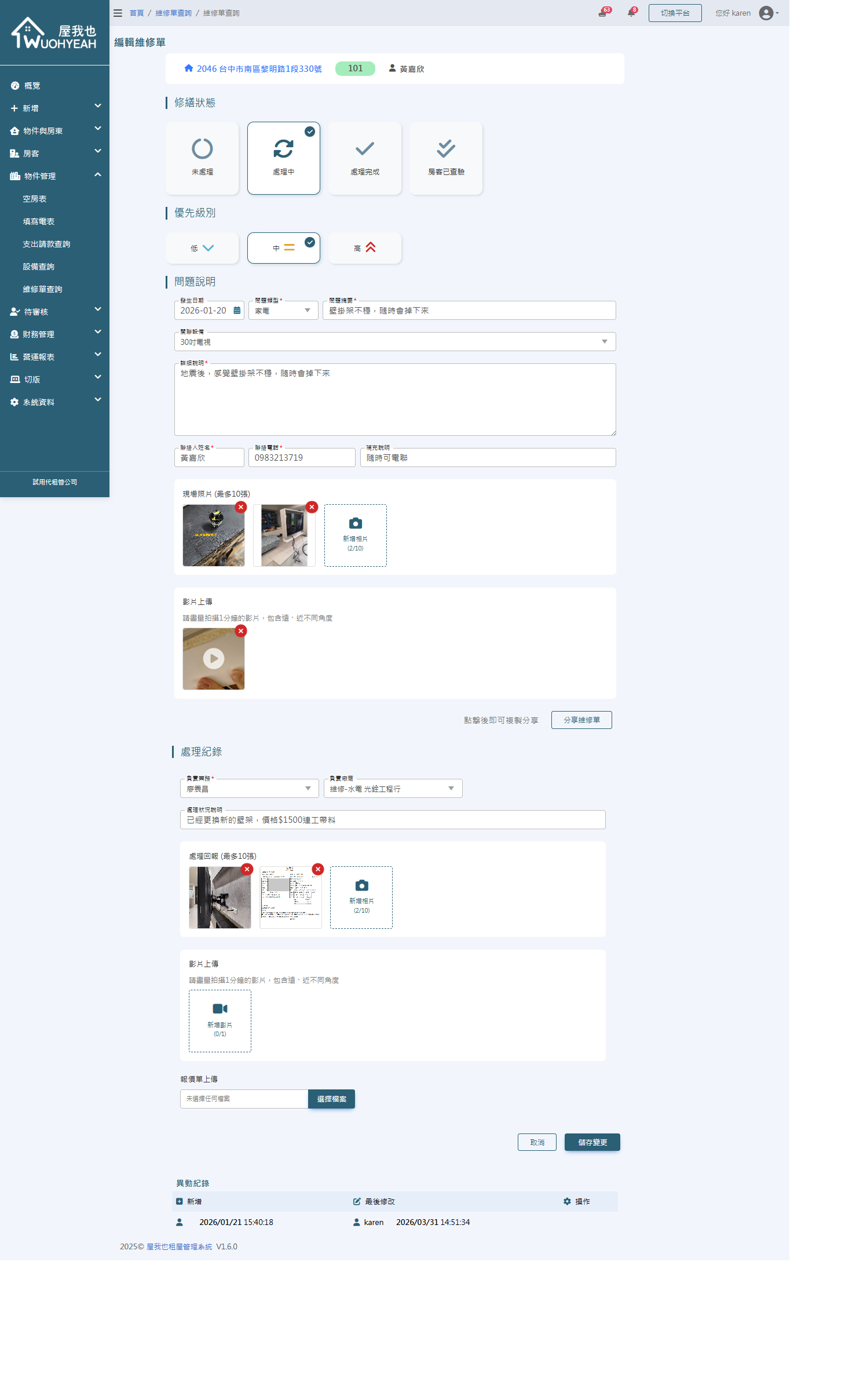Image resolution: width=867 pixels, height=1400 pixels.
Task: Click the 分享維修單 button
Action: [581, 720]
